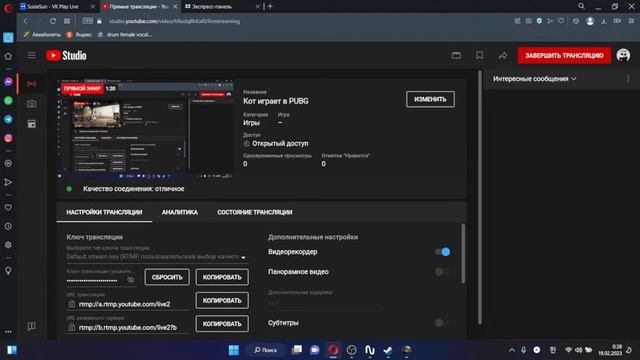Toggle the Видеорекордер switch
The height and width of the screenshot is (360, 640).
click(442, 252)
